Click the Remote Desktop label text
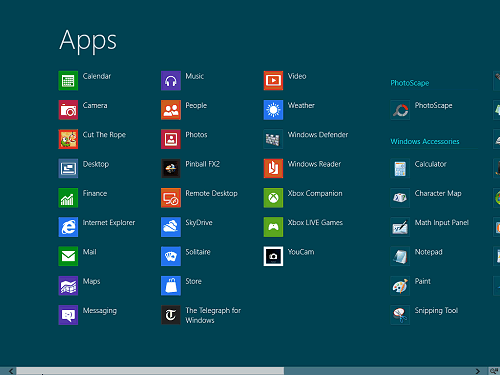Viewport: 500px width, 375px height. point(211,193)
